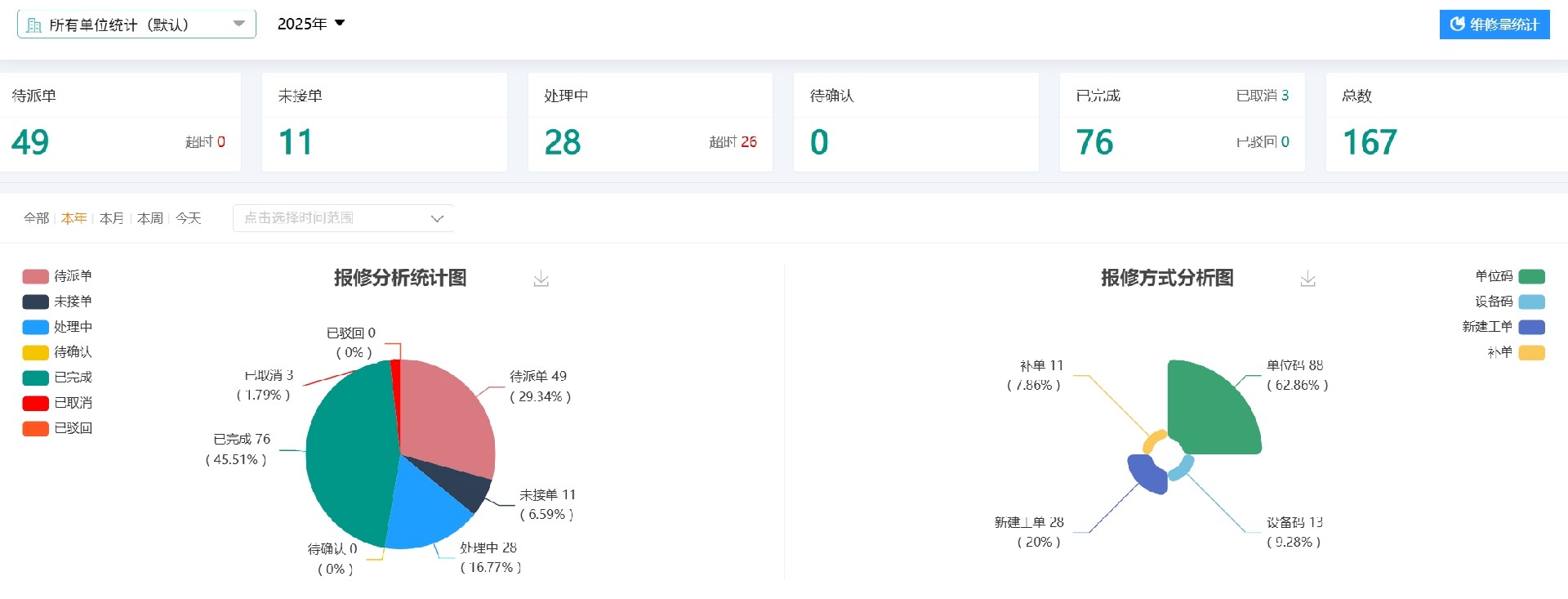Open the 所有单位统计 unit dropdown
1568x599 pixels.
pos(136,25)
